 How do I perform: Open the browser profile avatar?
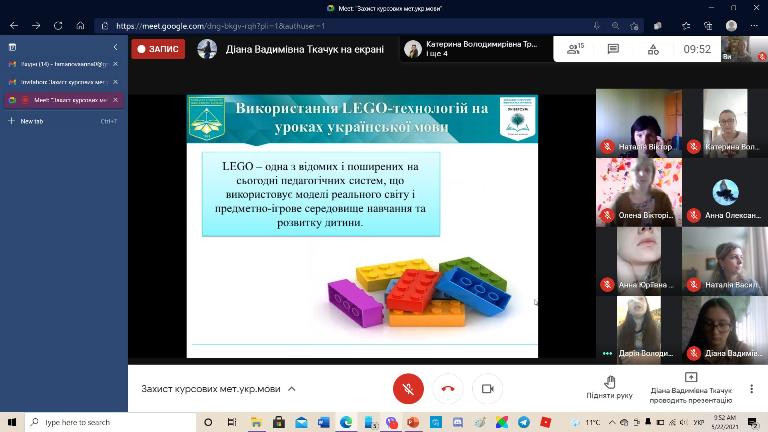731,26
